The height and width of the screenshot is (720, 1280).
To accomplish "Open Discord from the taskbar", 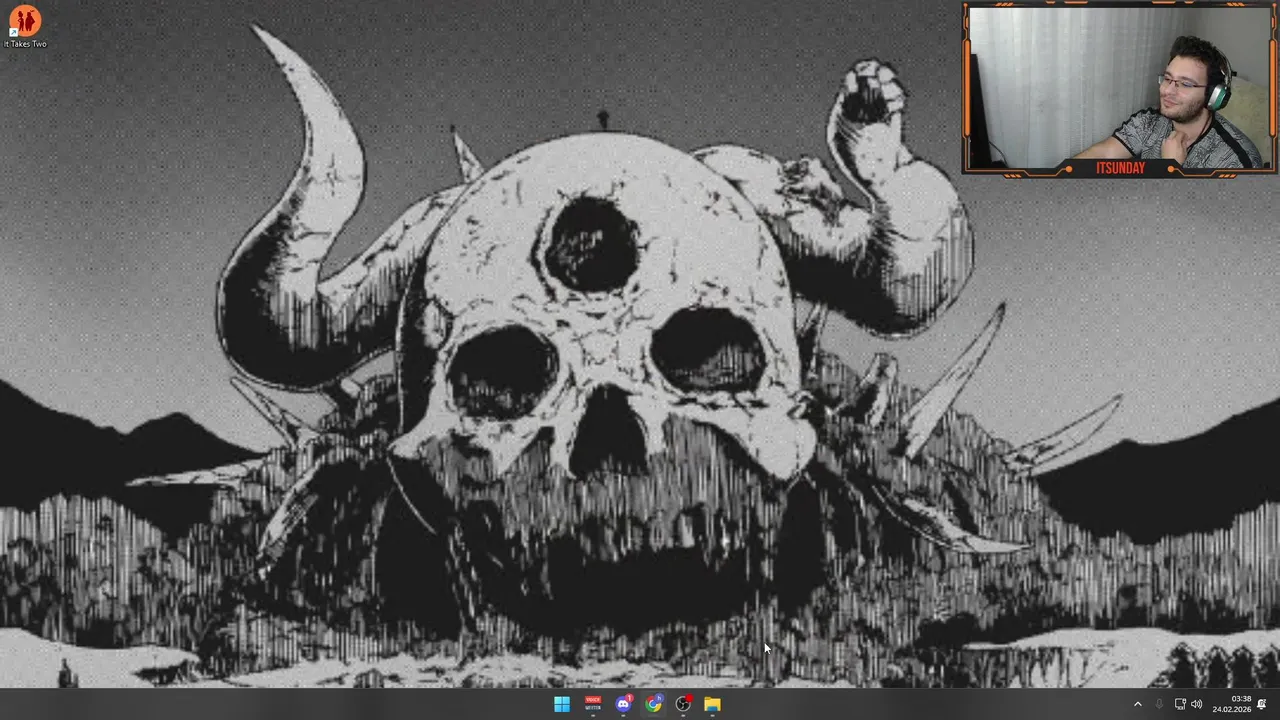I will click(x=623, y=704).
